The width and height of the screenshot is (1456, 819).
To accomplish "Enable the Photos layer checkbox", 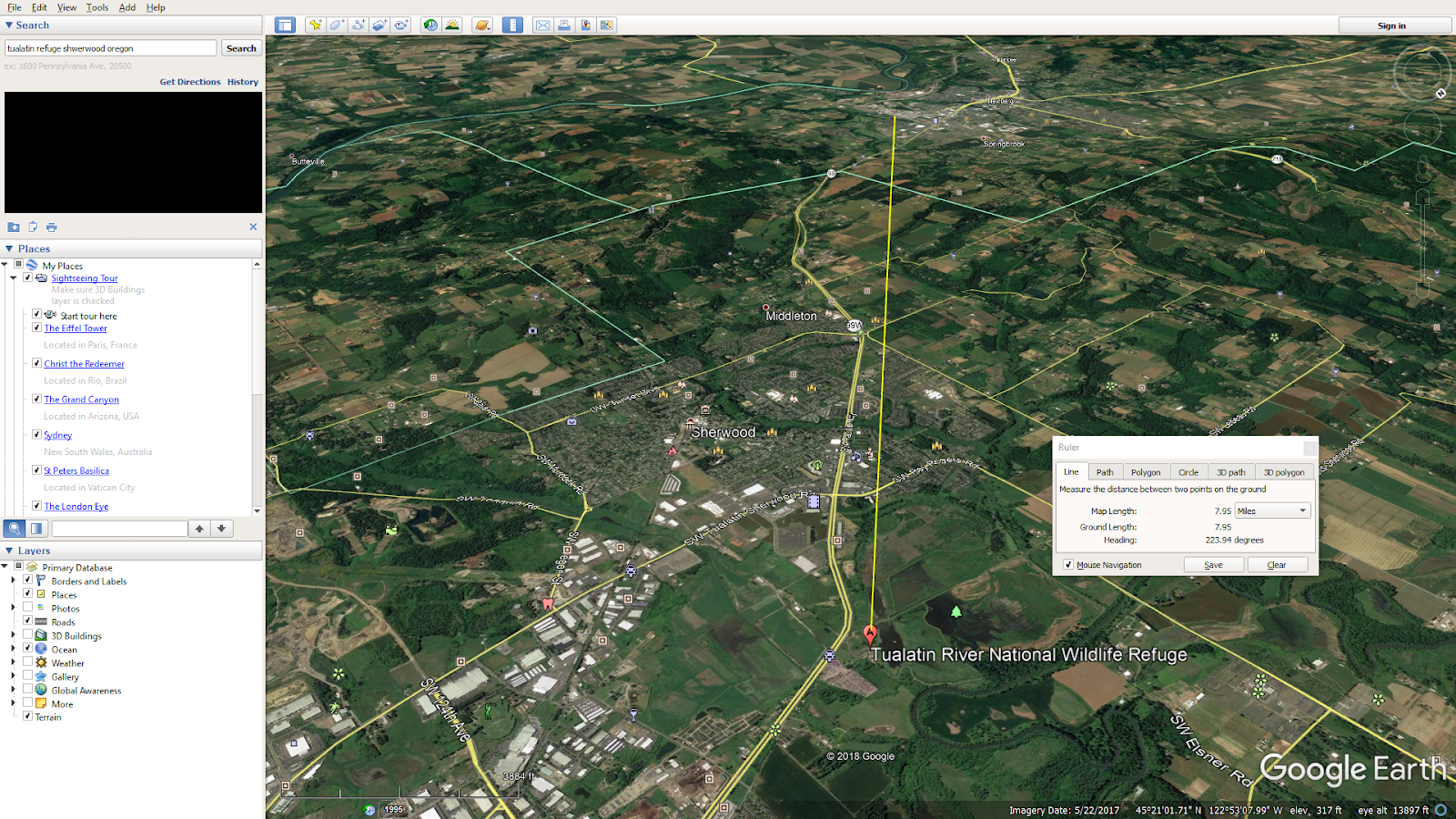I will (x=27, y=607).
